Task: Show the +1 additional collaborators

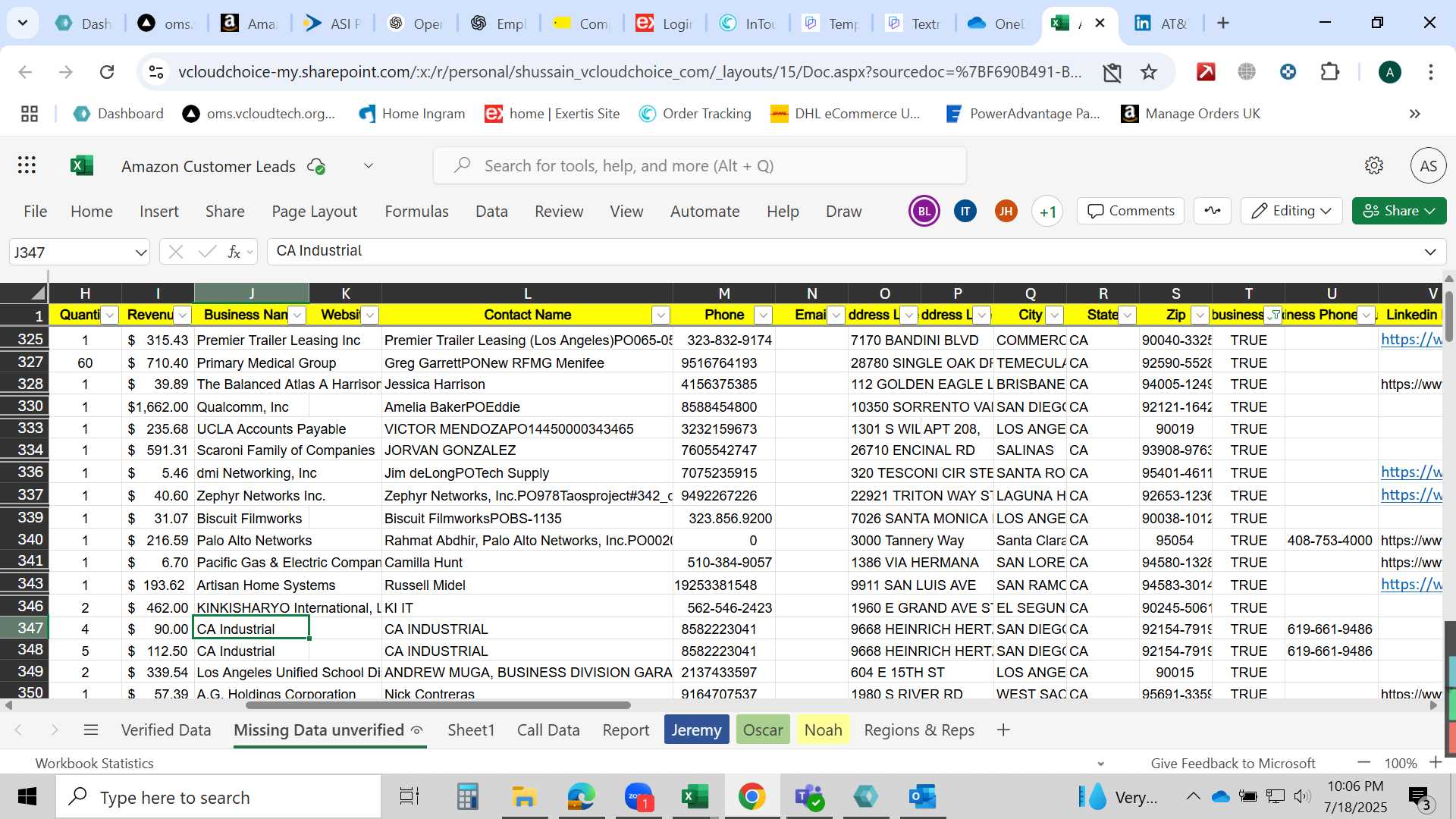Action: 1047,212
